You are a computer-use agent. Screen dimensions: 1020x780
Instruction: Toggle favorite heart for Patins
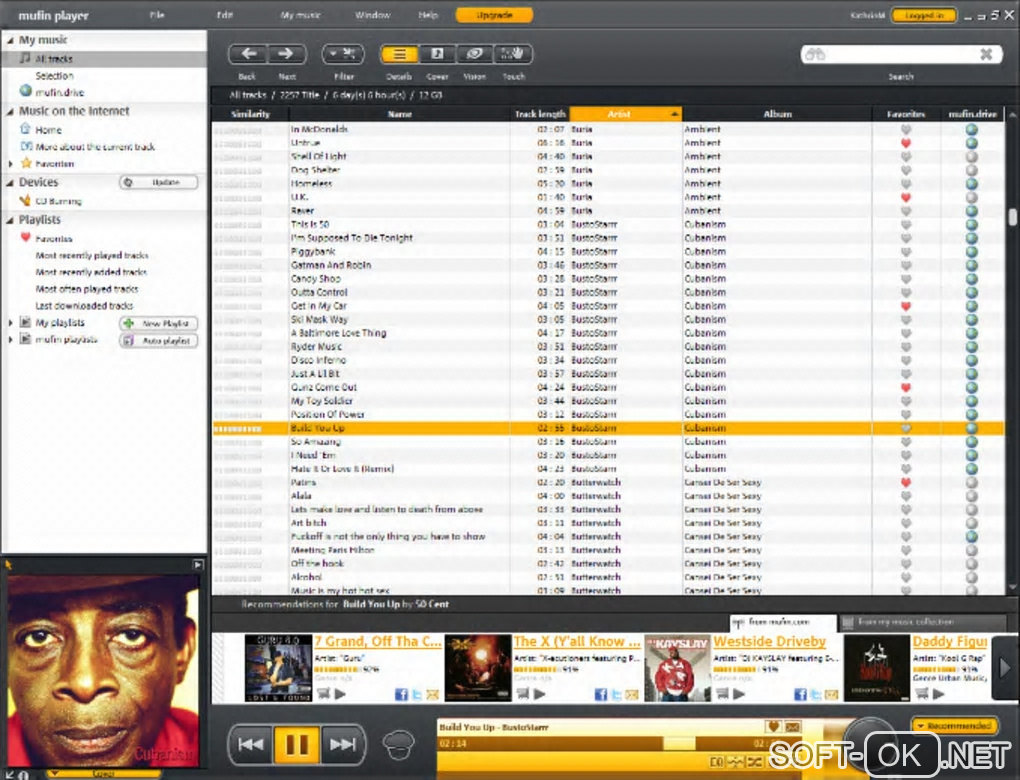[x=906, y=483]
